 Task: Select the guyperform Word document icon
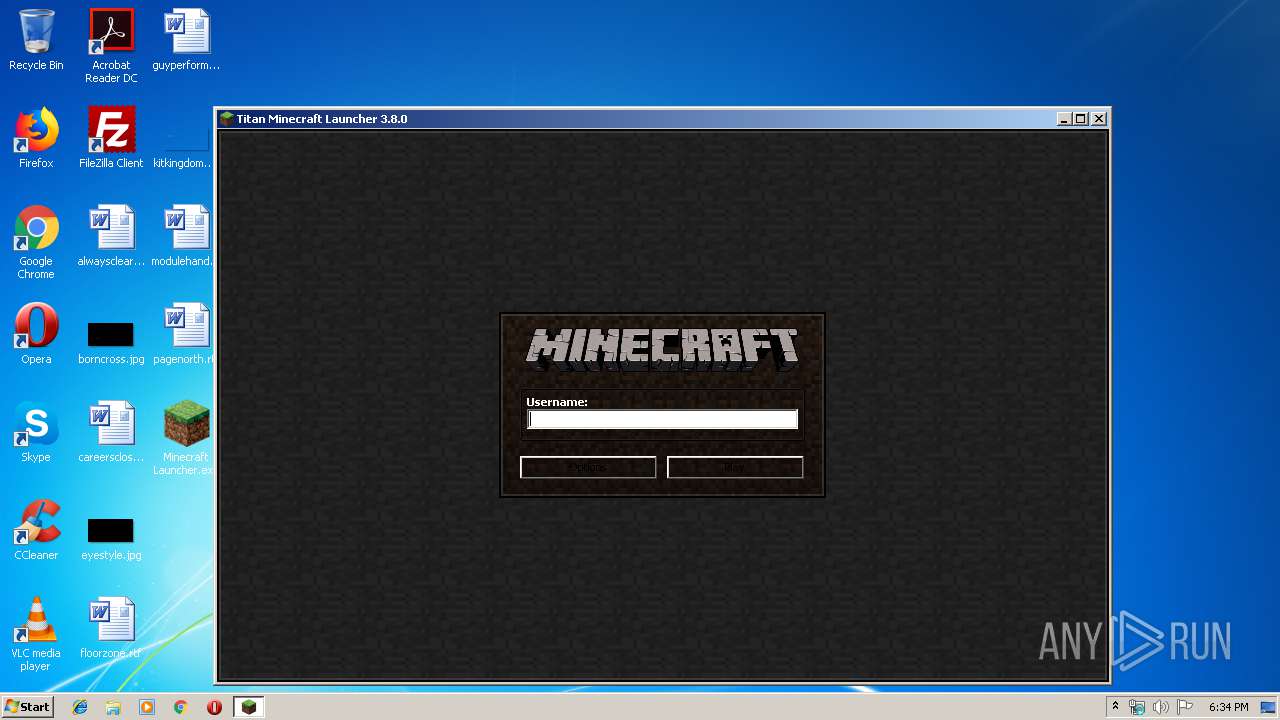186,40
